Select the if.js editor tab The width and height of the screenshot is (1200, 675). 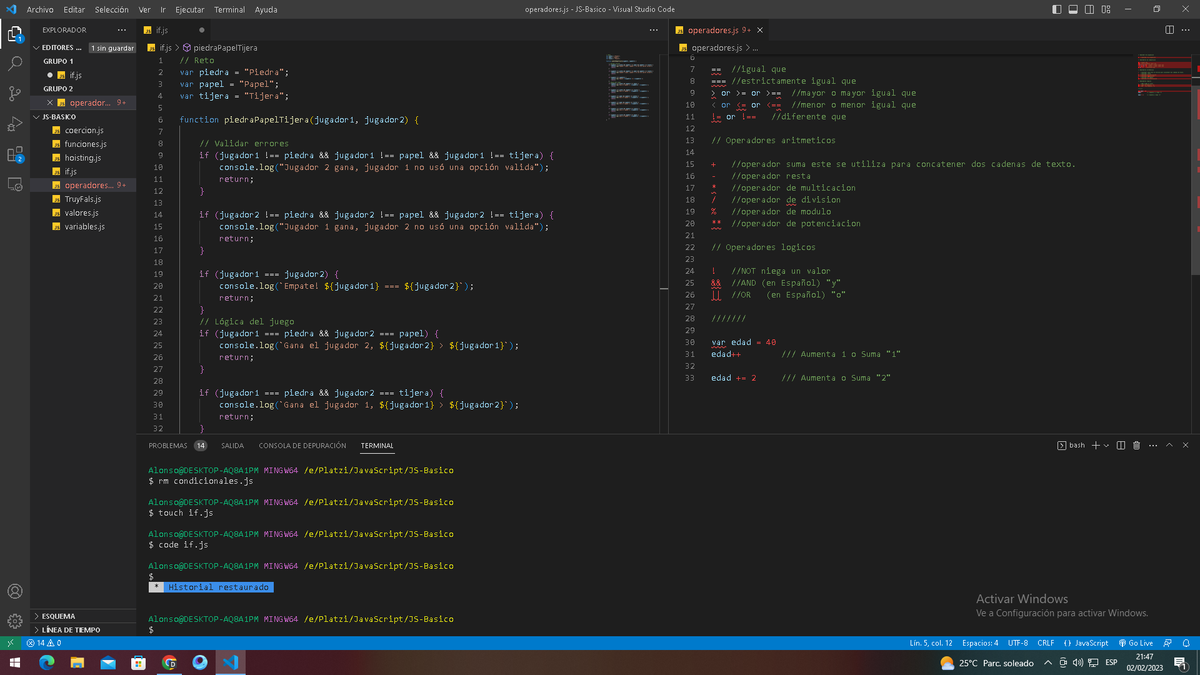(x=175, y=30)
